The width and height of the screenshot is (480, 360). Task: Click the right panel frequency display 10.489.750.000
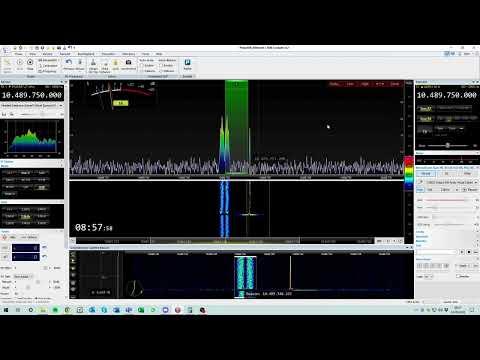point(447,95)
